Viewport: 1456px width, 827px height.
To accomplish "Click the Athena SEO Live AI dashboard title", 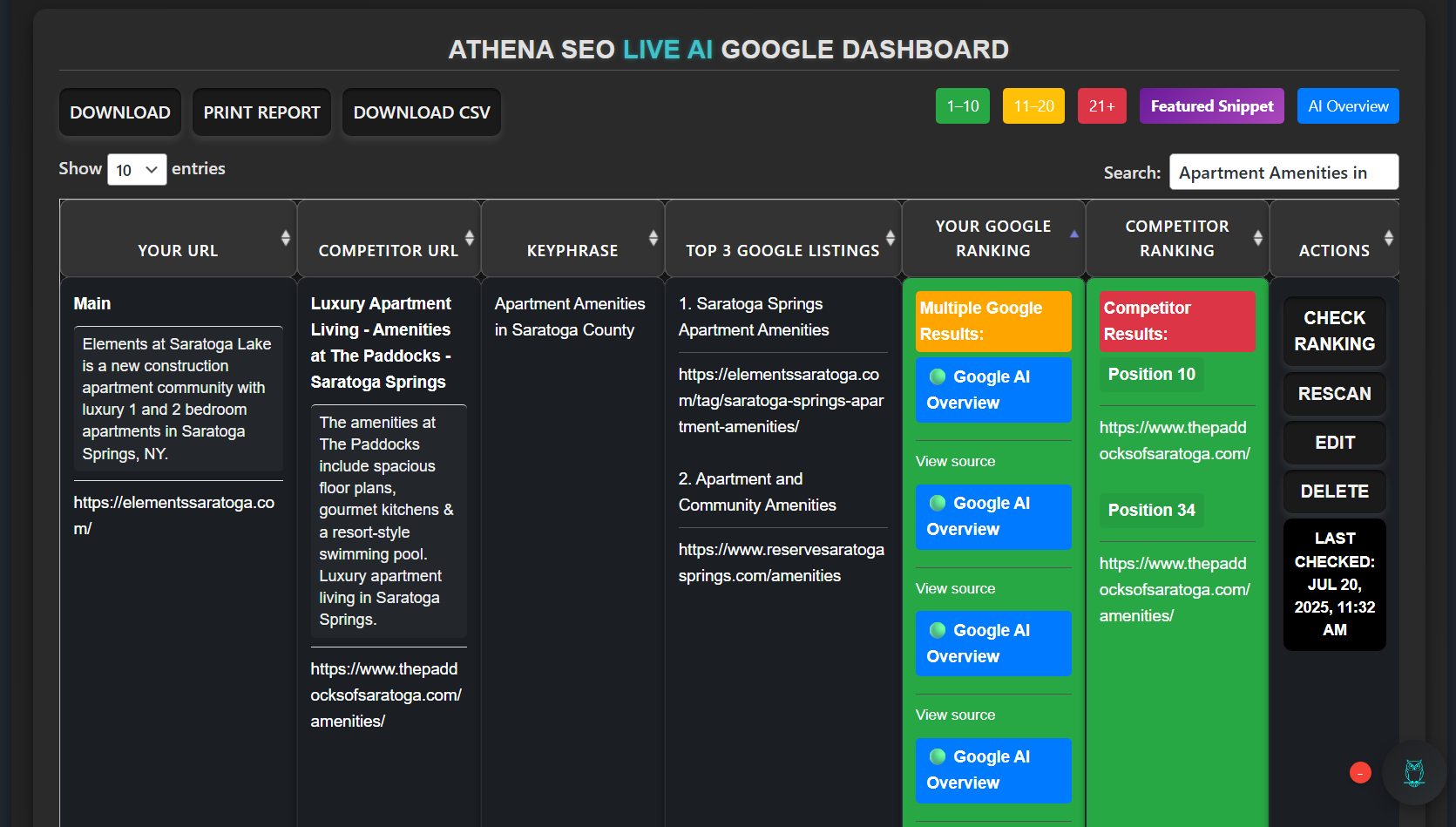I will pyautogui.click(x=728, y=50).
